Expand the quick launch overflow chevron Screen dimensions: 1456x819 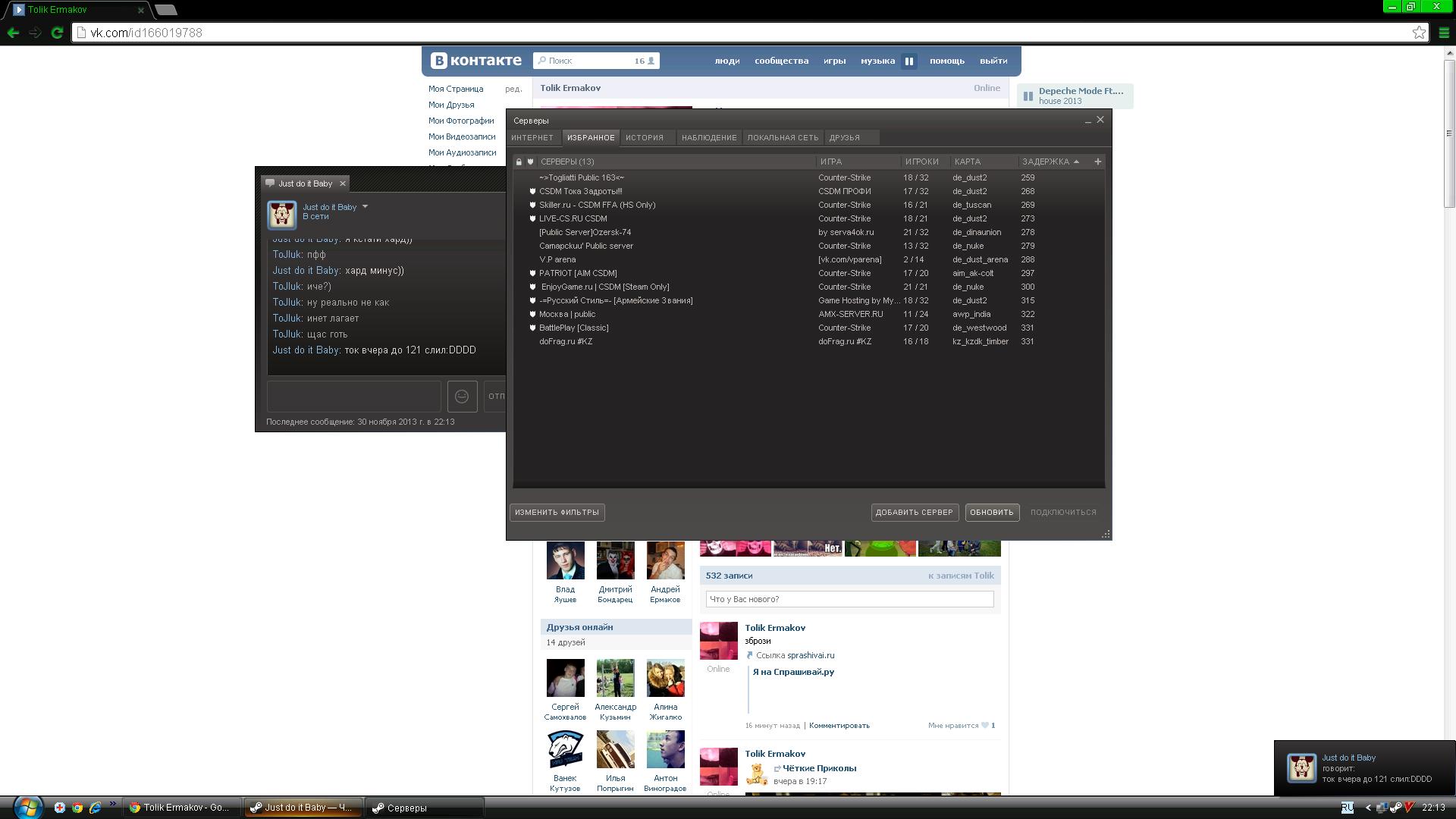(113, 805)
